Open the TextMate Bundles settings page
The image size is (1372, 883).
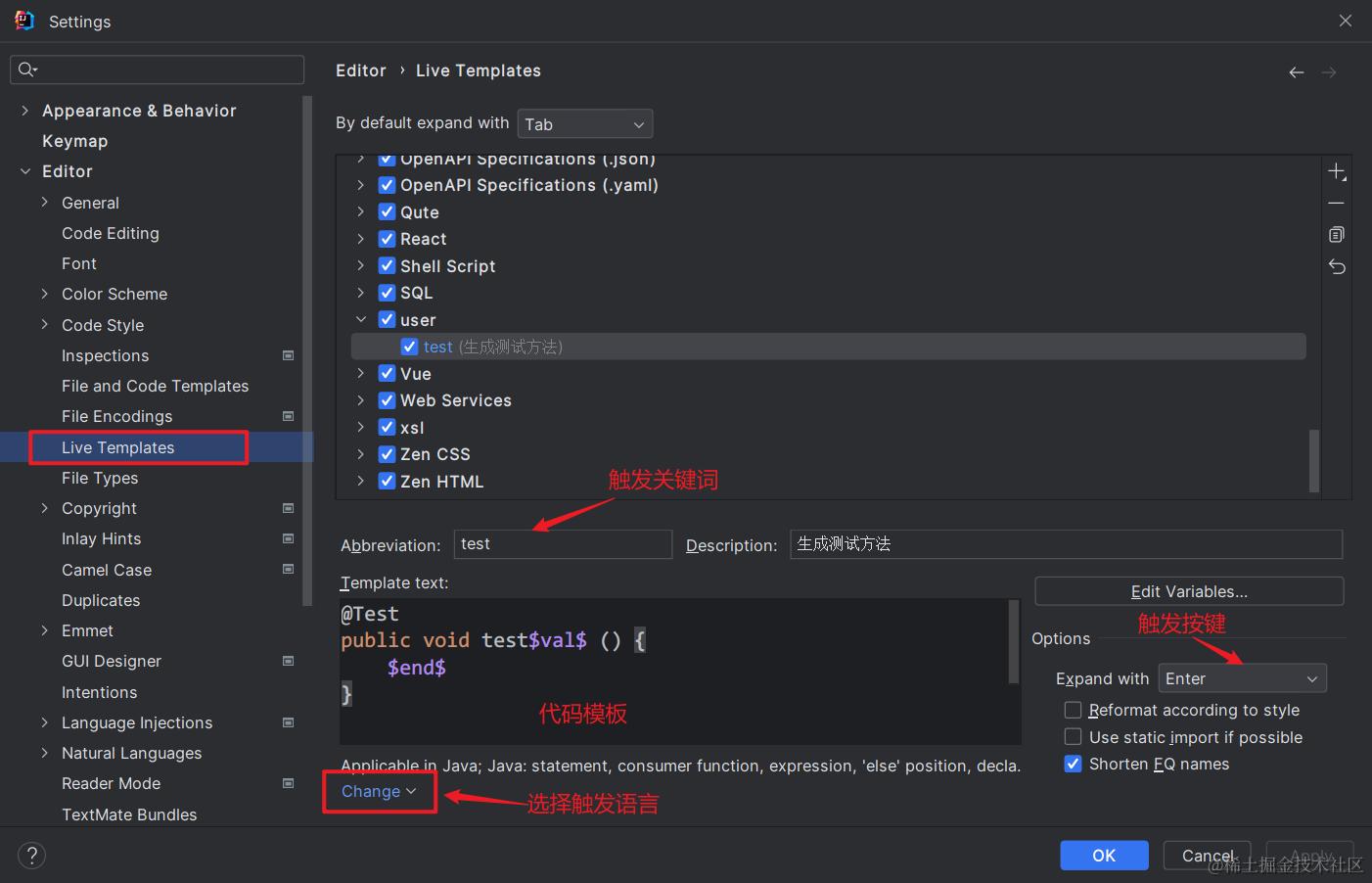129,814
